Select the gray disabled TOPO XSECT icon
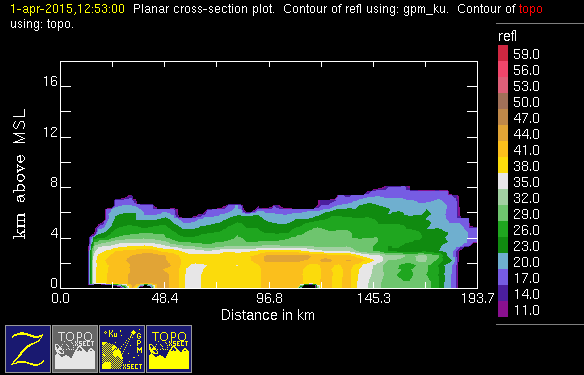Screen dimensions: 584x375 (75, 349)
